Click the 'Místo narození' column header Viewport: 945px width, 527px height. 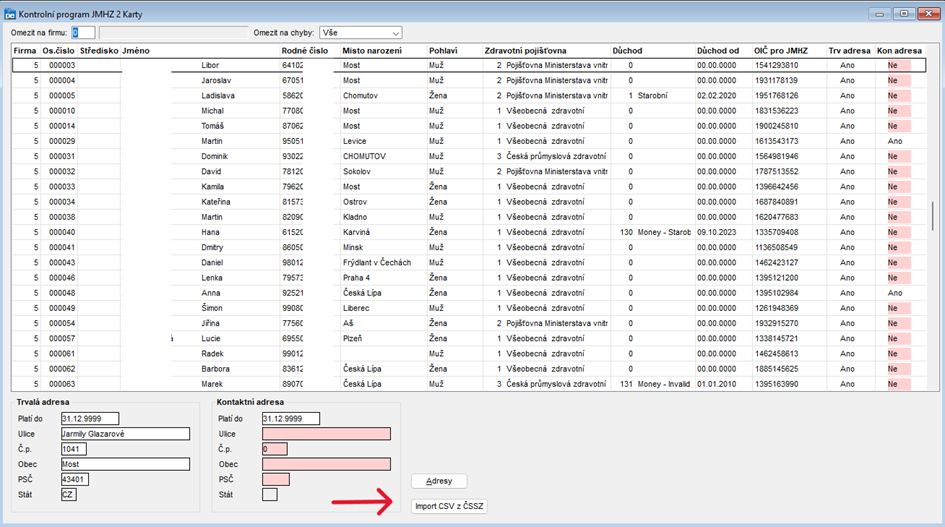click(372, 50)
